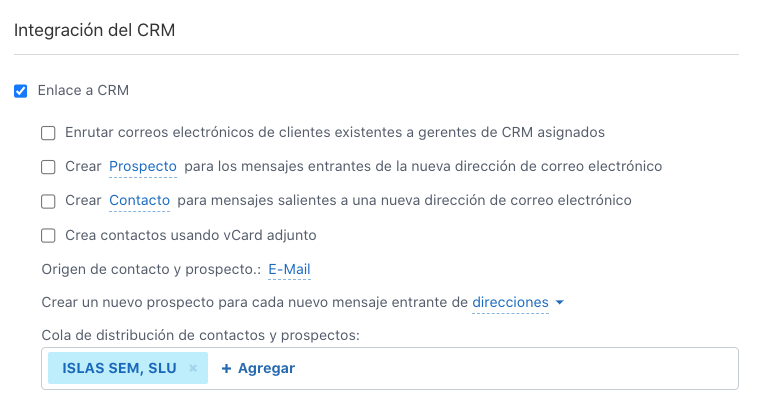Viewport: 762px width, 416px height.
Task: Check the Crear Prospecto checkbox
Action: 48,167
